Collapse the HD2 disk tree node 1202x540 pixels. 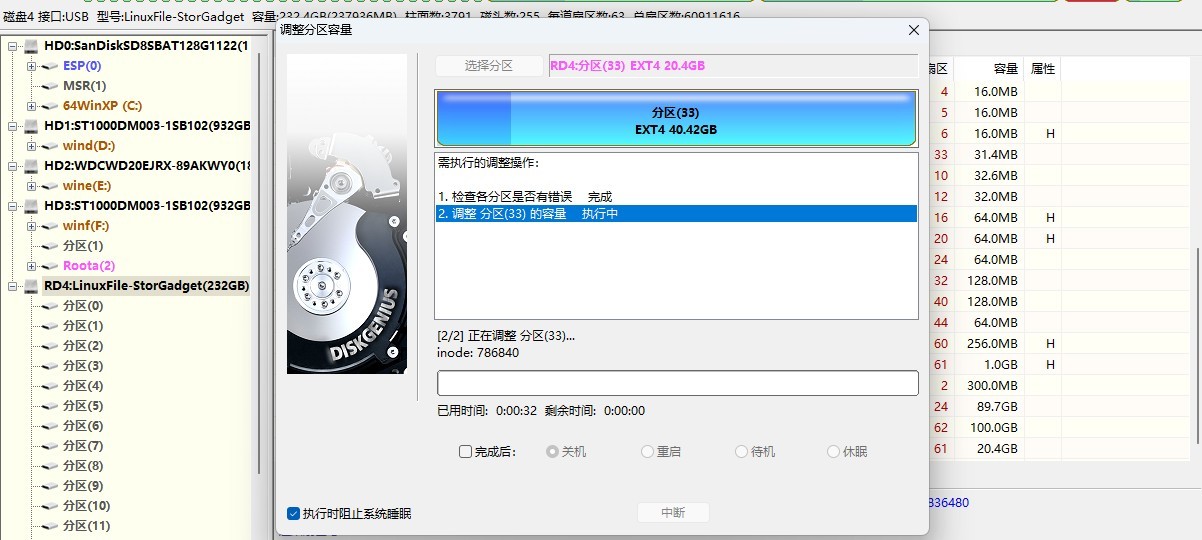point(12,166)
